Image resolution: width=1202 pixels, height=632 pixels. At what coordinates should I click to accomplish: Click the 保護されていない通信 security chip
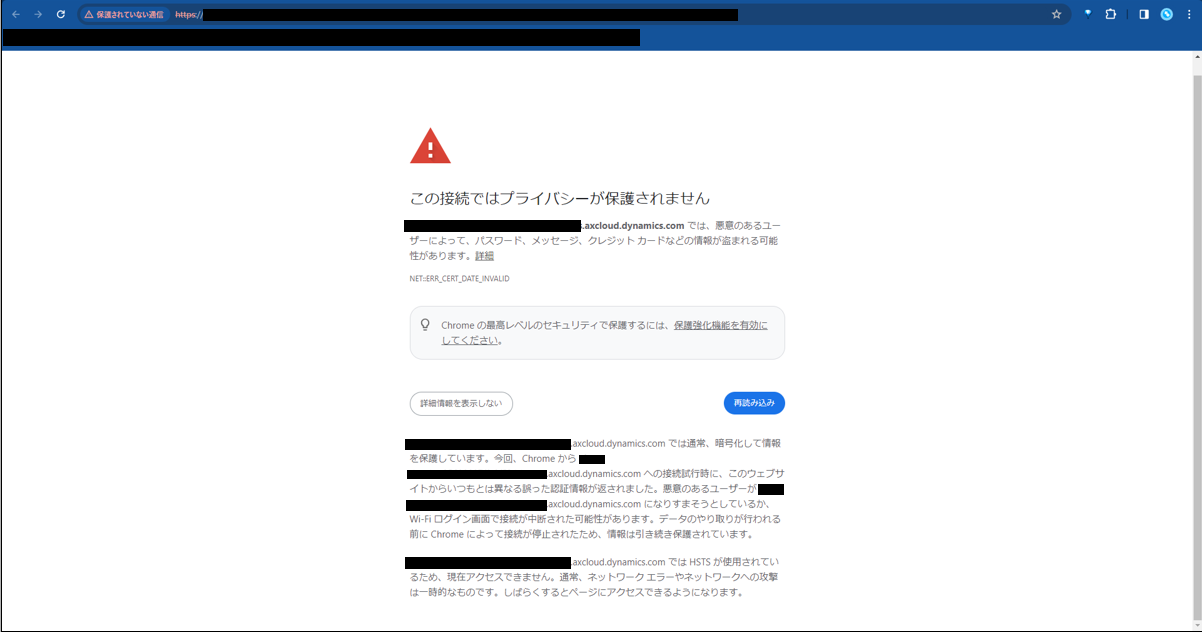pos(124,15)
